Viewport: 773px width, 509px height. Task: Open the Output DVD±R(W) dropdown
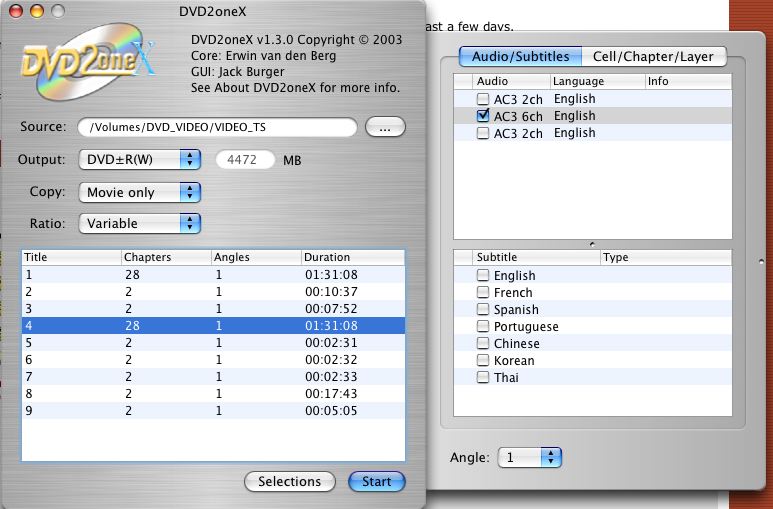(x=140, y=159)
